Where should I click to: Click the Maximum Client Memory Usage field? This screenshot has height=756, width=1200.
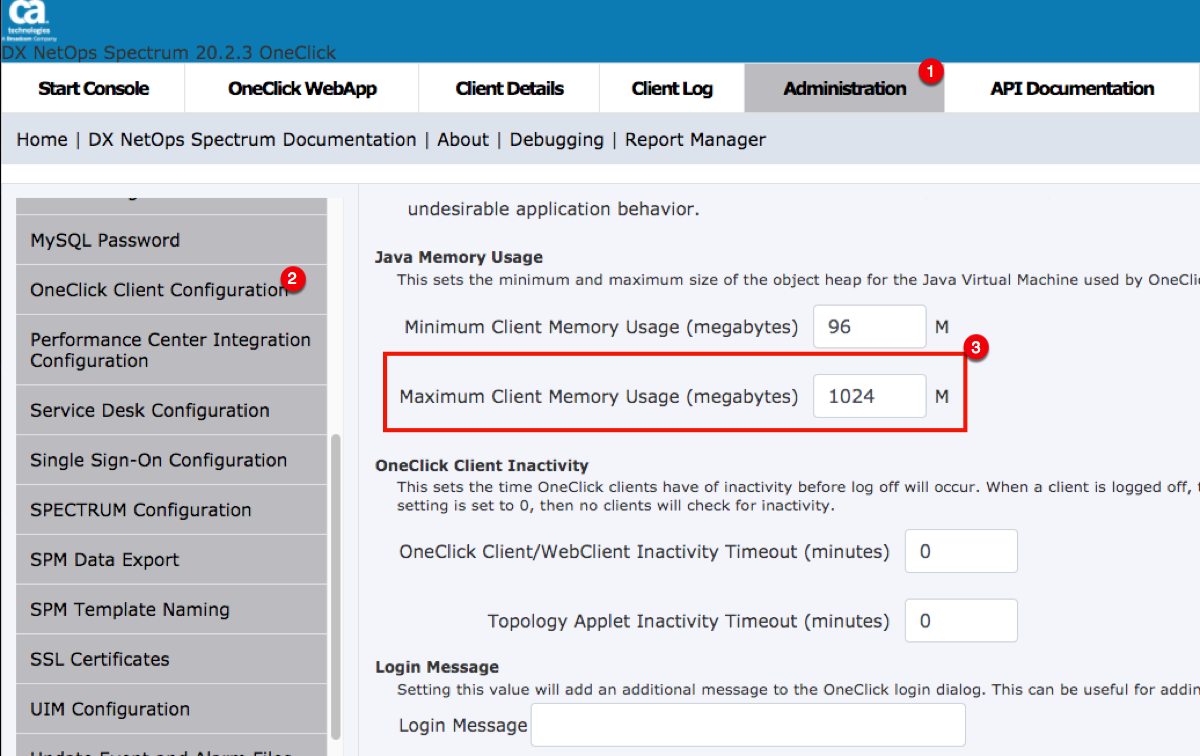[x=869, y=397]
